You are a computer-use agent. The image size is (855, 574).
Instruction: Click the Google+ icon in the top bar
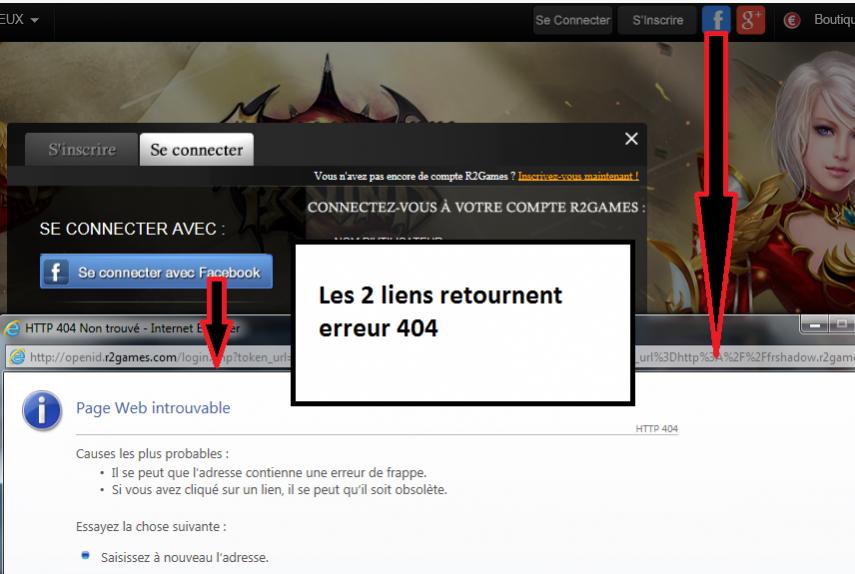tap(751, 19)
